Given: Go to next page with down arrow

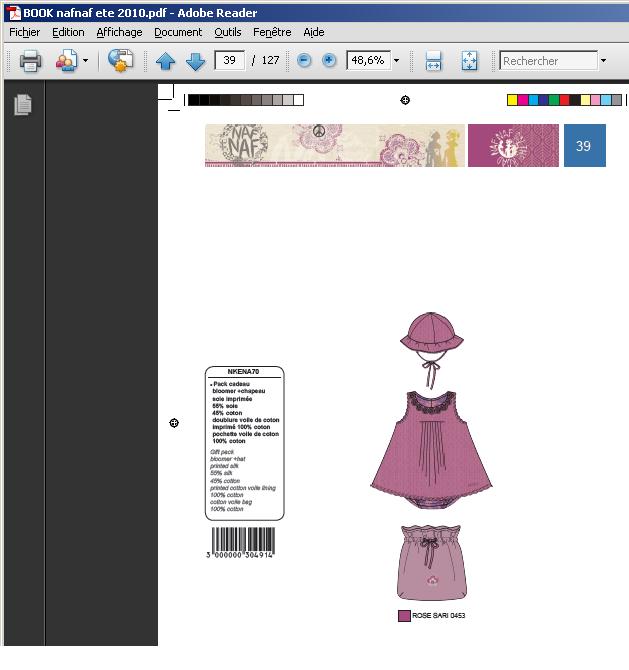Looking at the screenshot, I should (x=195, y=61).
